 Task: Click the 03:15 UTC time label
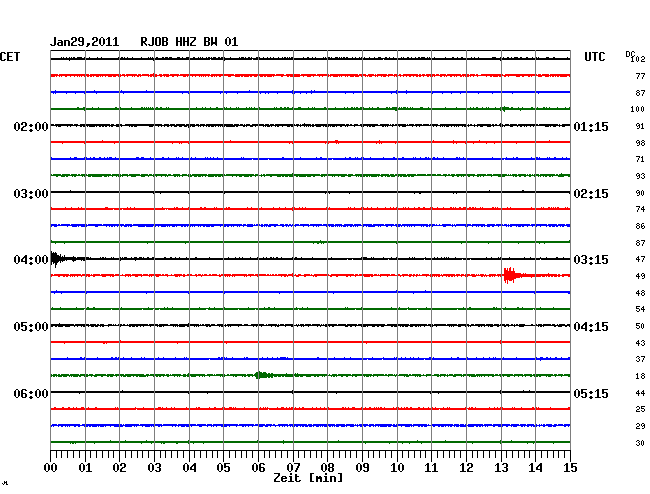tap(591, 260)
